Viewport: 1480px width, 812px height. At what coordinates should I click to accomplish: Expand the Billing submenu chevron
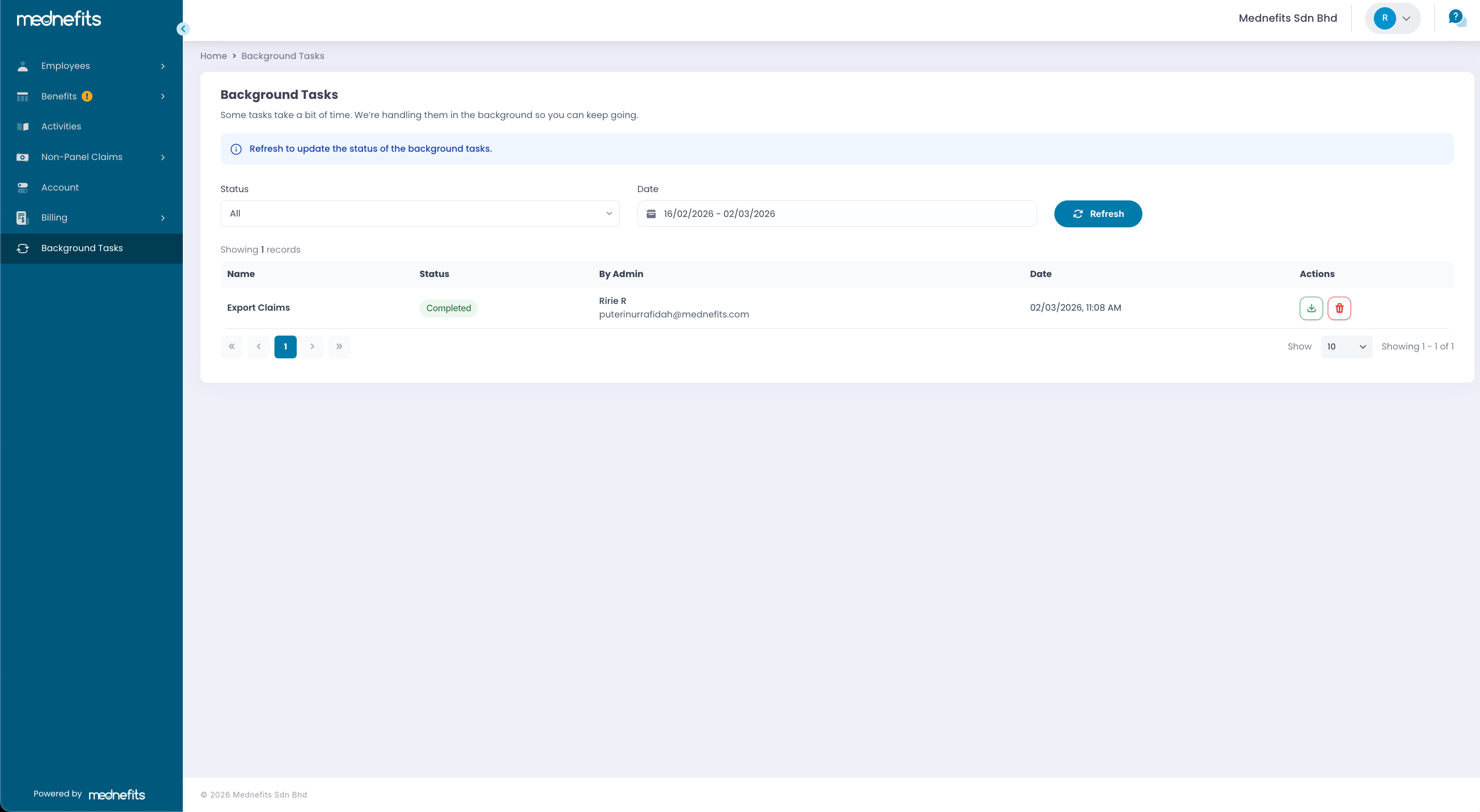163,218
